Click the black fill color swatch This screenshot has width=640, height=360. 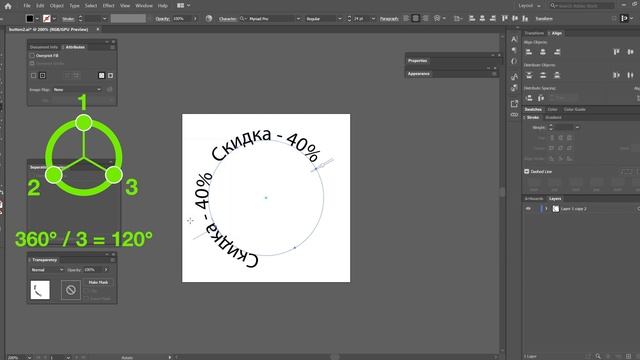[x=30, y=18]
